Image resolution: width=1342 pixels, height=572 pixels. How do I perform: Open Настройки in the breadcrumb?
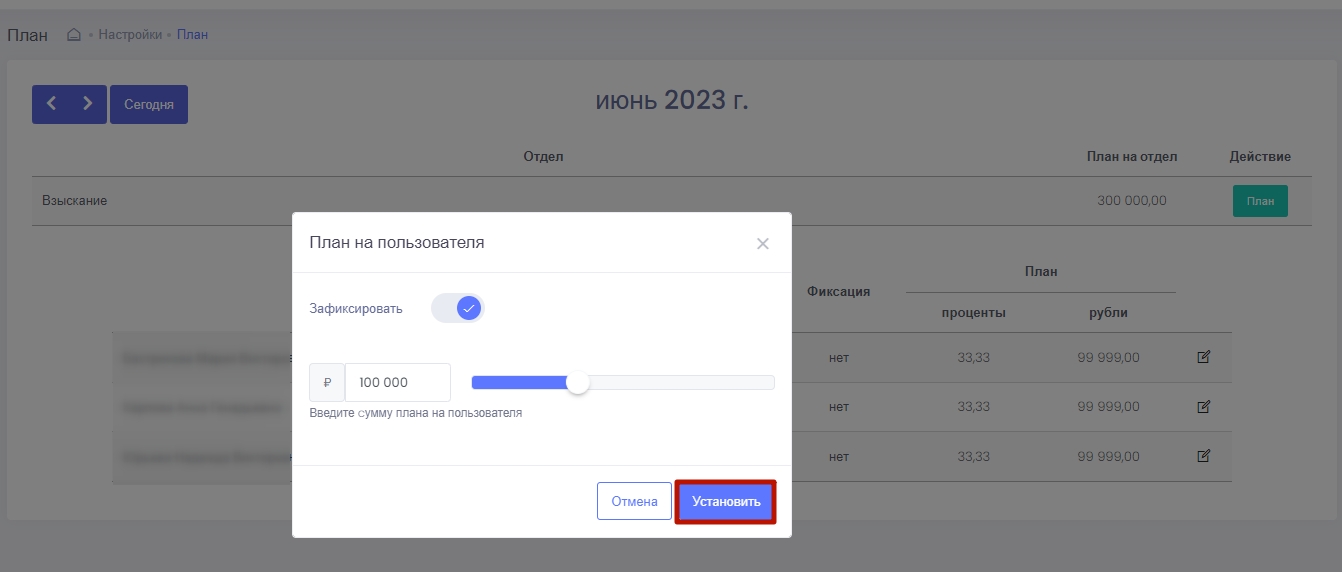[130, 35]
